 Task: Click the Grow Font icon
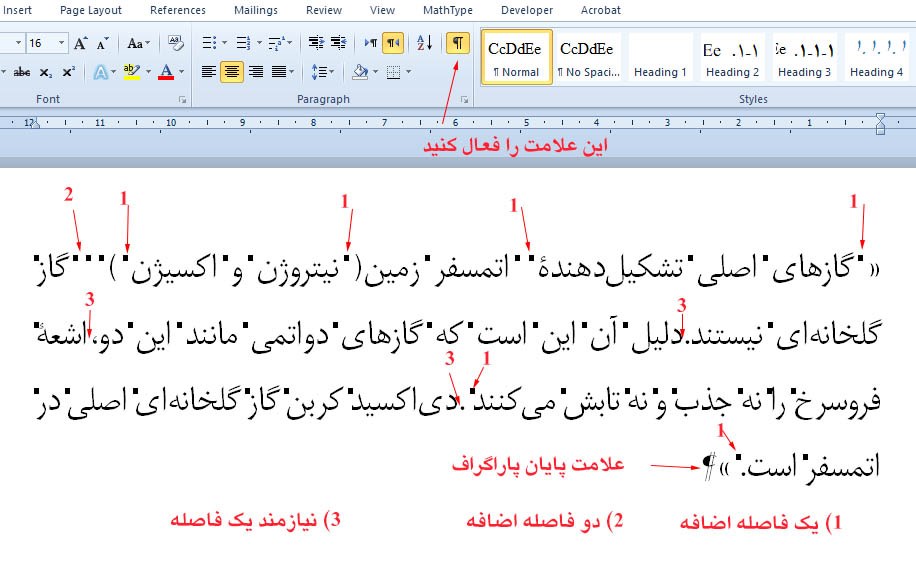tap(82, 43)
